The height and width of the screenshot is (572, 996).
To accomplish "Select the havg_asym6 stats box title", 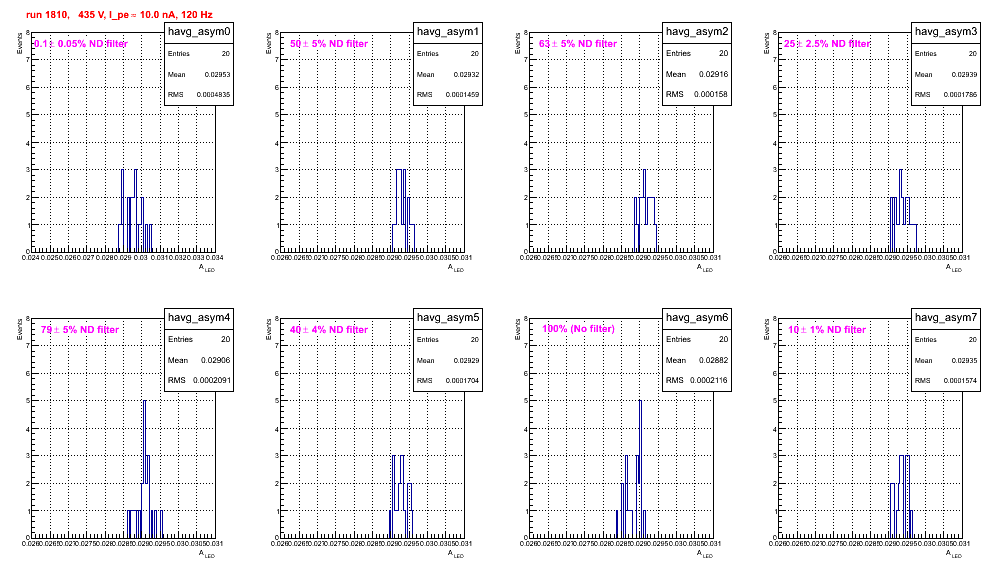I will click(x=697, y=318).
